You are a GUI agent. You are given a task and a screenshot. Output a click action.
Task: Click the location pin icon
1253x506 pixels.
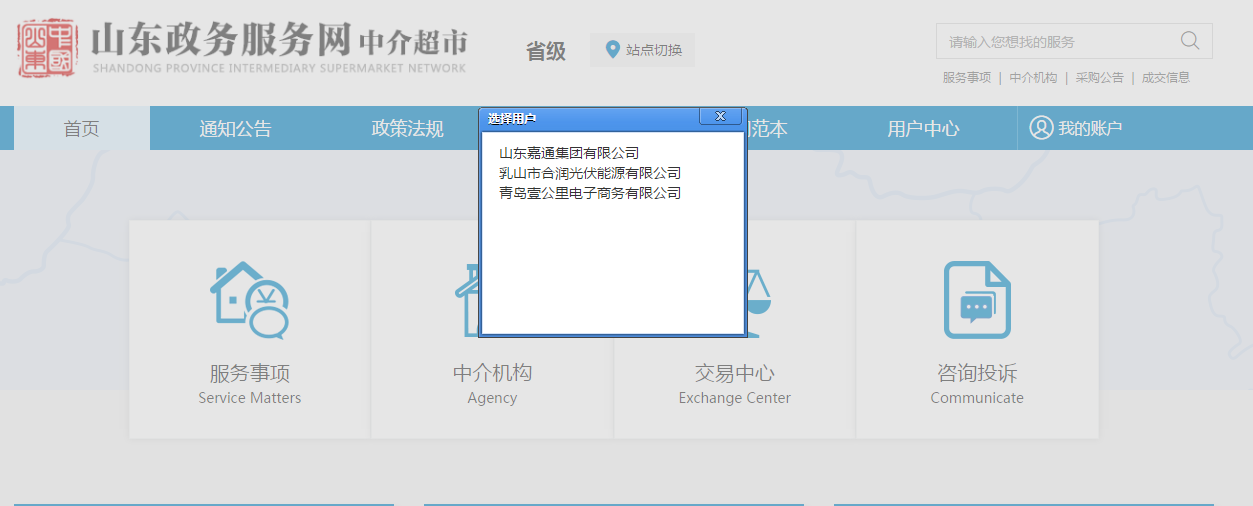(612, 49)
